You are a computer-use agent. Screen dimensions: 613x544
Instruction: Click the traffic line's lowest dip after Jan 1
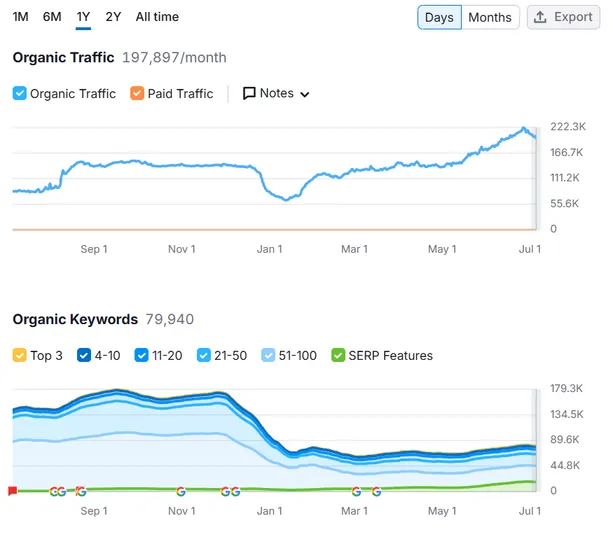(x=286, y=199)
